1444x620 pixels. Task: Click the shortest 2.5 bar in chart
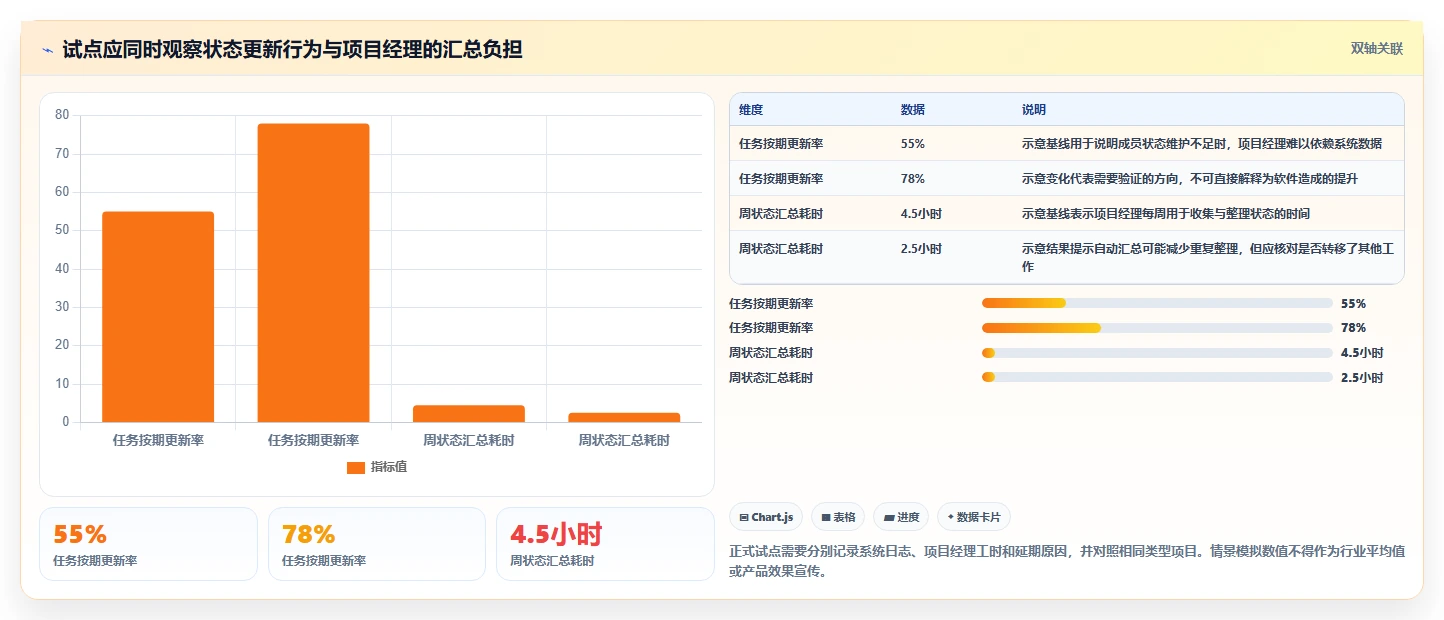624,417
